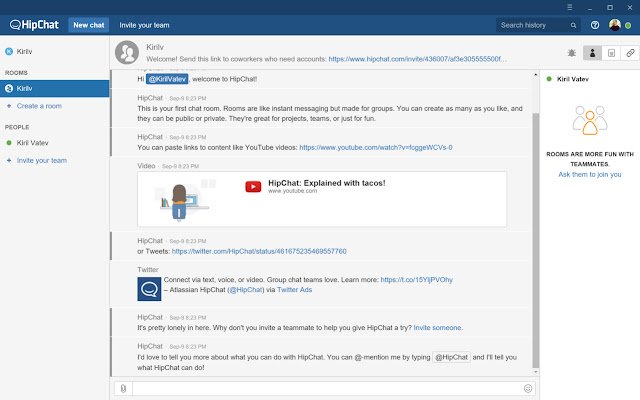Click Invite your team in sidebar
The image size is (640, 400).
click(x=42, y=160)
